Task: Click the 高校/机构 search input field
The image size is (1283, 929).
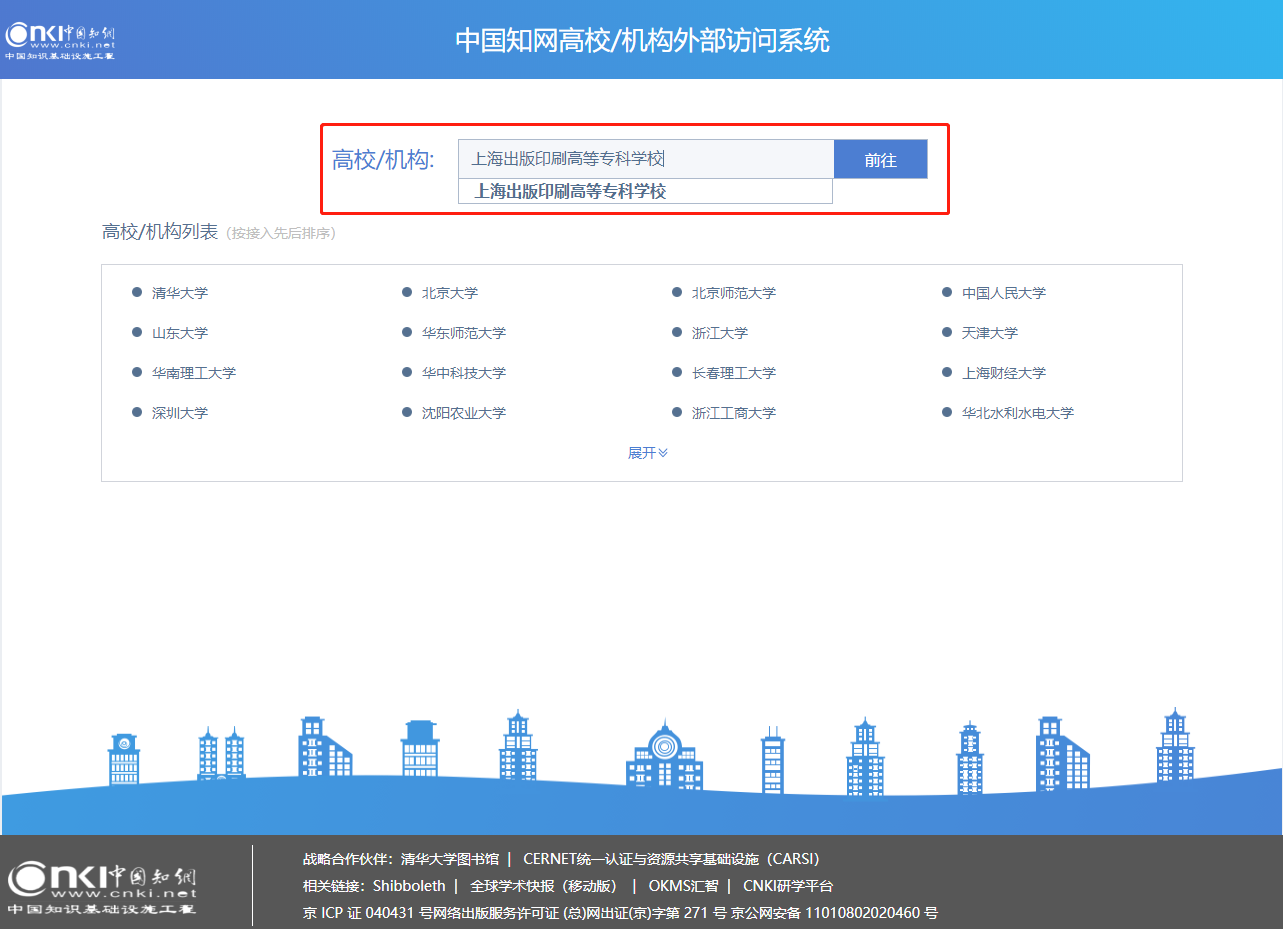Action: click(646, 160)
